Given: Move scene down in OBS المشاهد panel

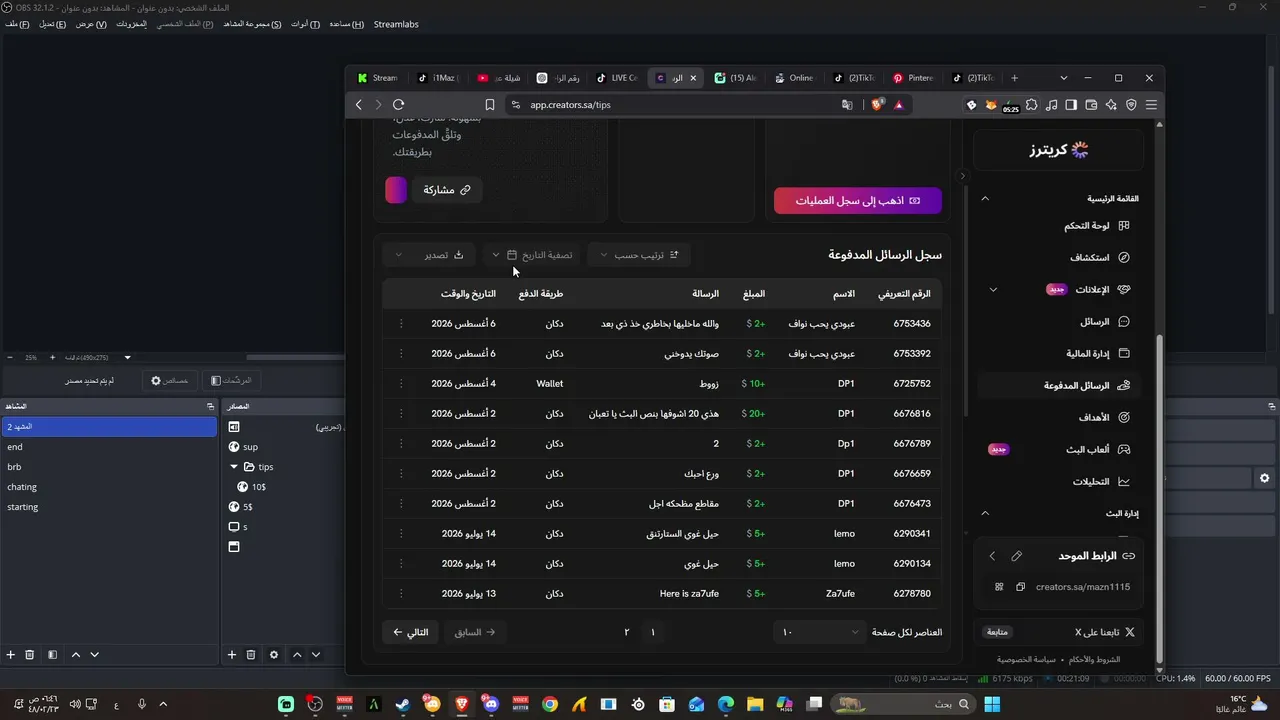Looking at the screenshot, I should click(x=95, y=655).
